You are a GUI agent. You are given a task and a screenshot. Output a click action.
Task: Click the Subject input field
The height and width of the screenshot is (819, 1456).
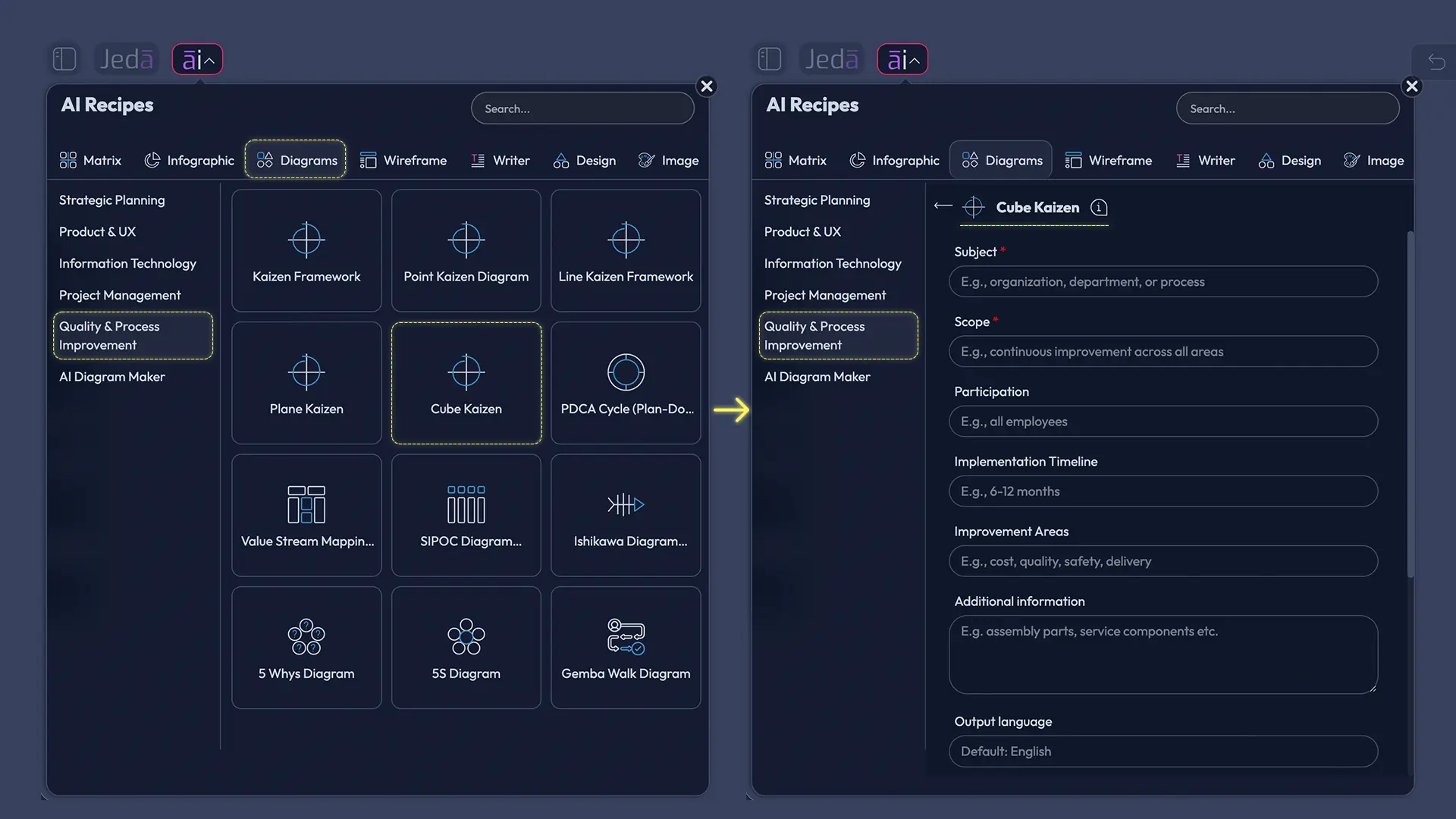pos(1163,281)
